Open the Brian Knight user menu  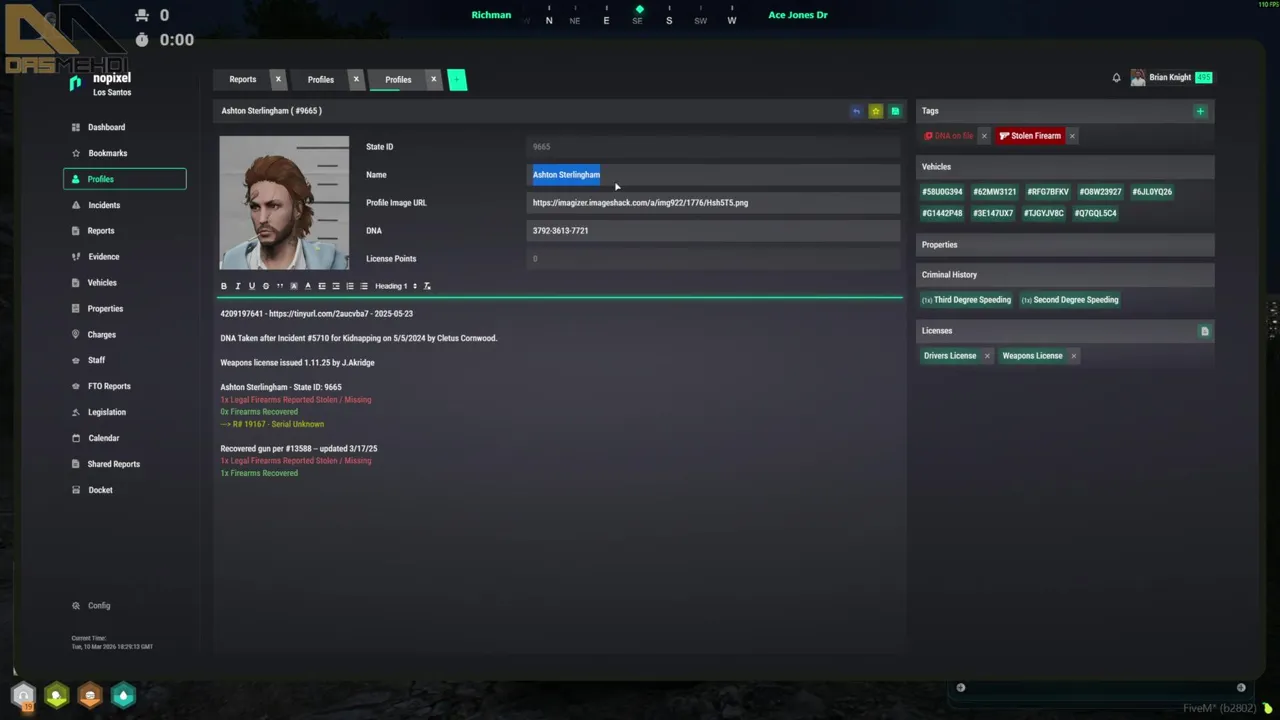point(1170,78)
